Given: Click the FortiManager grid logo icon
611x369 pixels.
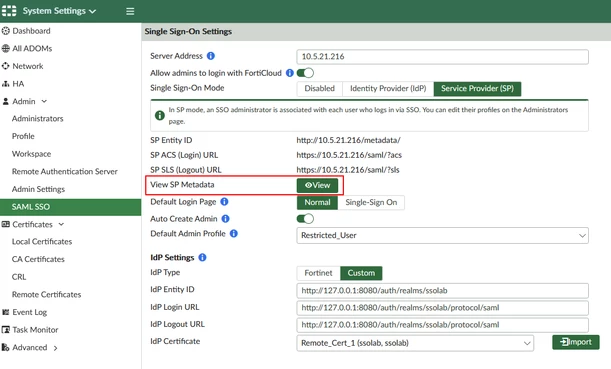Looking at the screenshot, I should [x=9, y=11].
